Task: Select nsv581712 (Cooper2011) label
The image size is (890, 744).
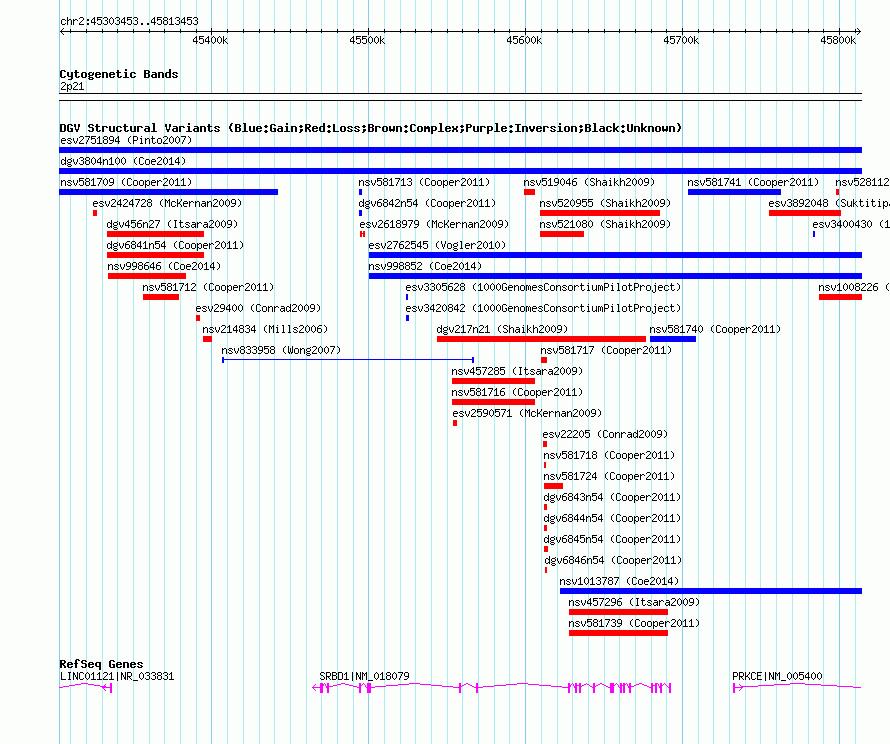Action: pos(208,287)
